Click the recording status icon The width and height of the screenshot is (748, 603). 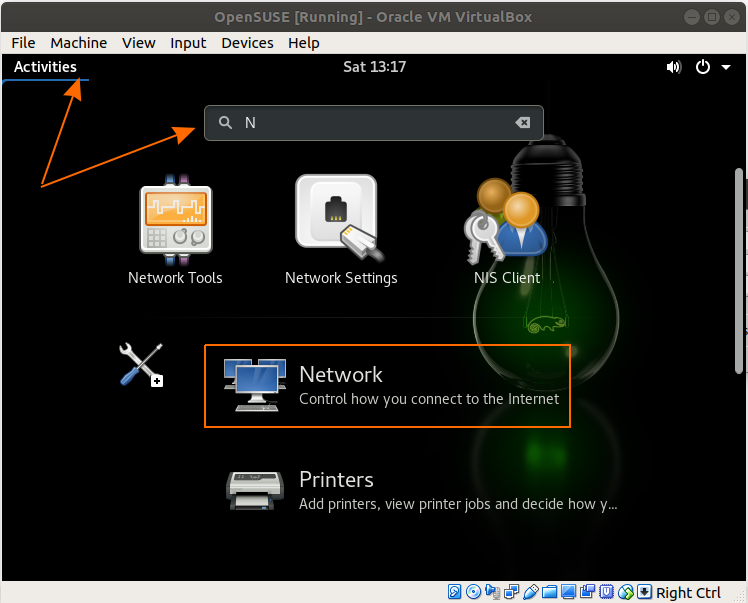point(587,592)
